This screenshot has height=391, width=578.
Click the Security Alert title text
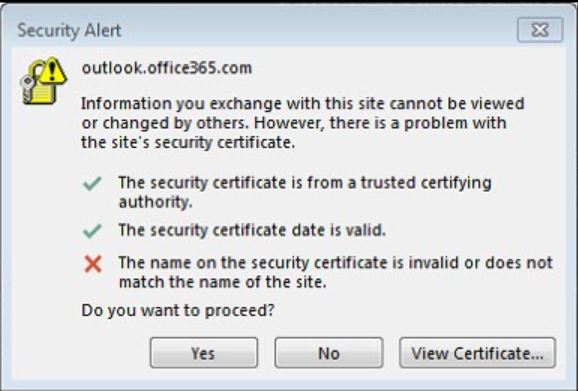pyautogui.click(x=69, y=30)
